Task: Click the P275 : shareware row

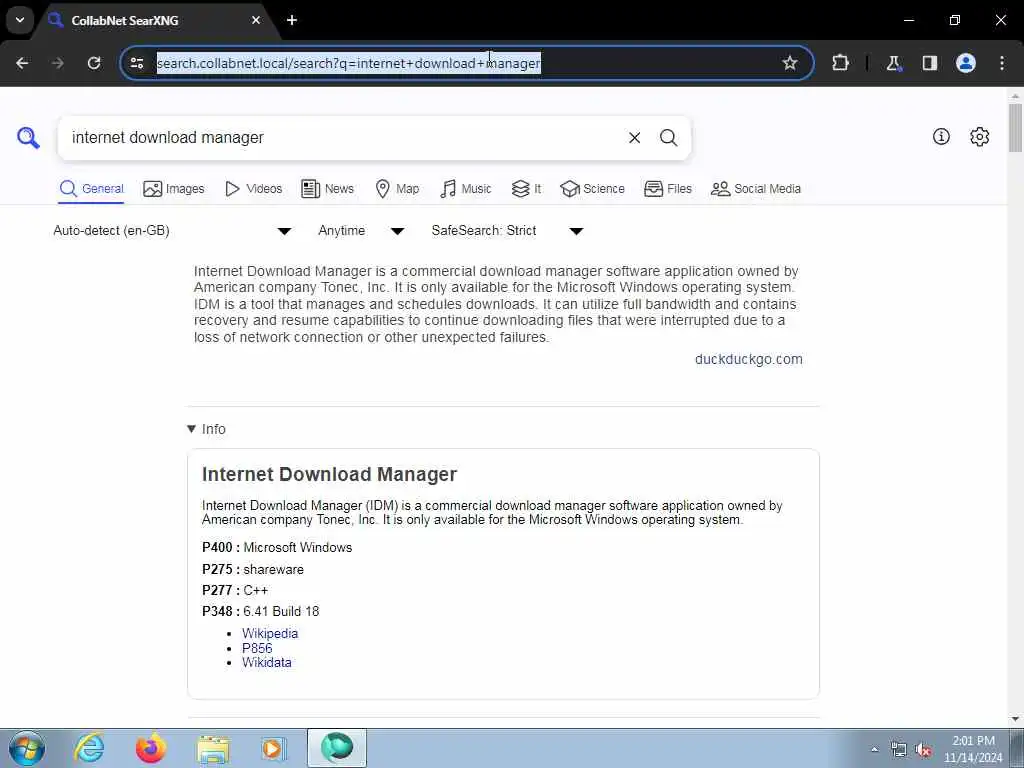Action: tap(253, 569)
